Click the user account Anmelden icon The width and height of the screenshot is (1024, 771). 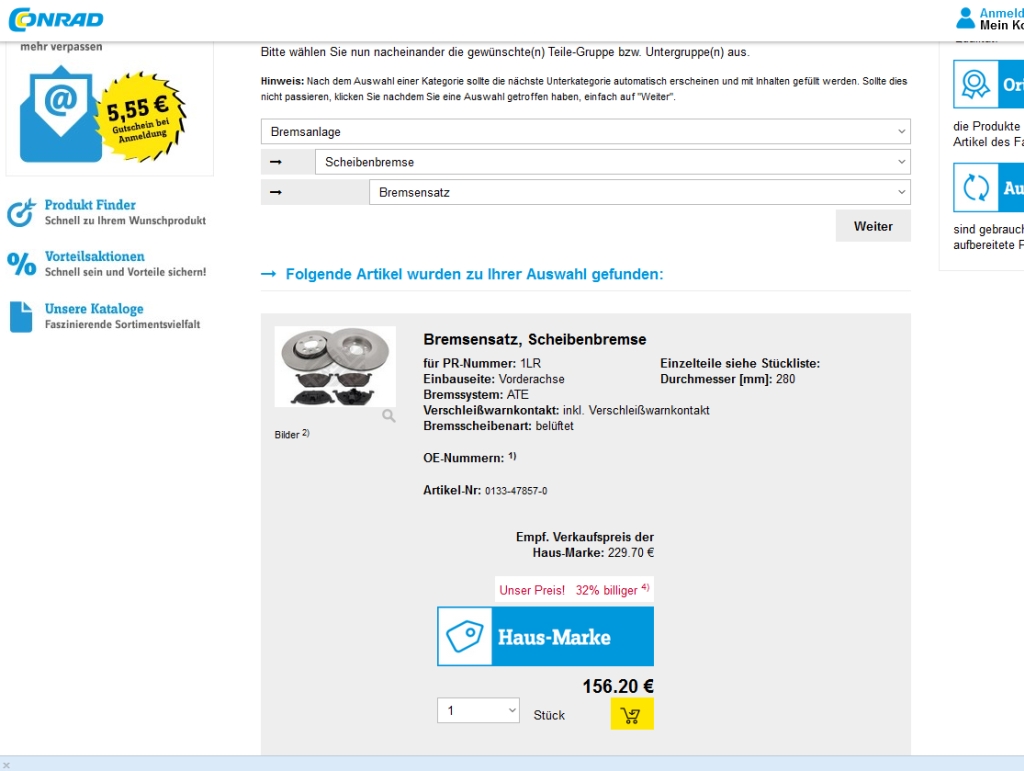click(965, 18)
